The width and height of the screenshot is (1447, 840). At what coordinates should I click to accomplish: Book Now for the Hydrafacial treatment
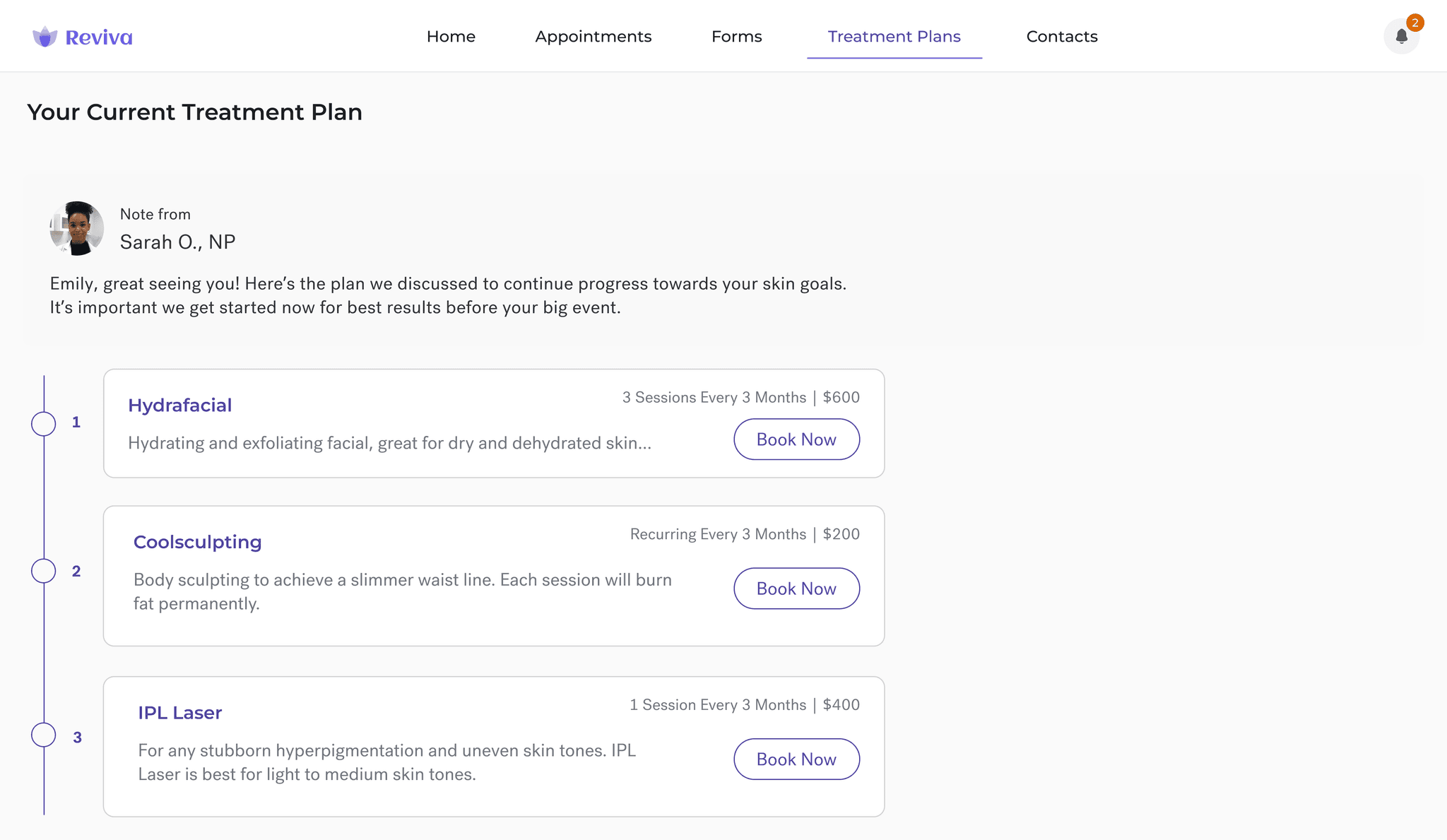(796, 439)
